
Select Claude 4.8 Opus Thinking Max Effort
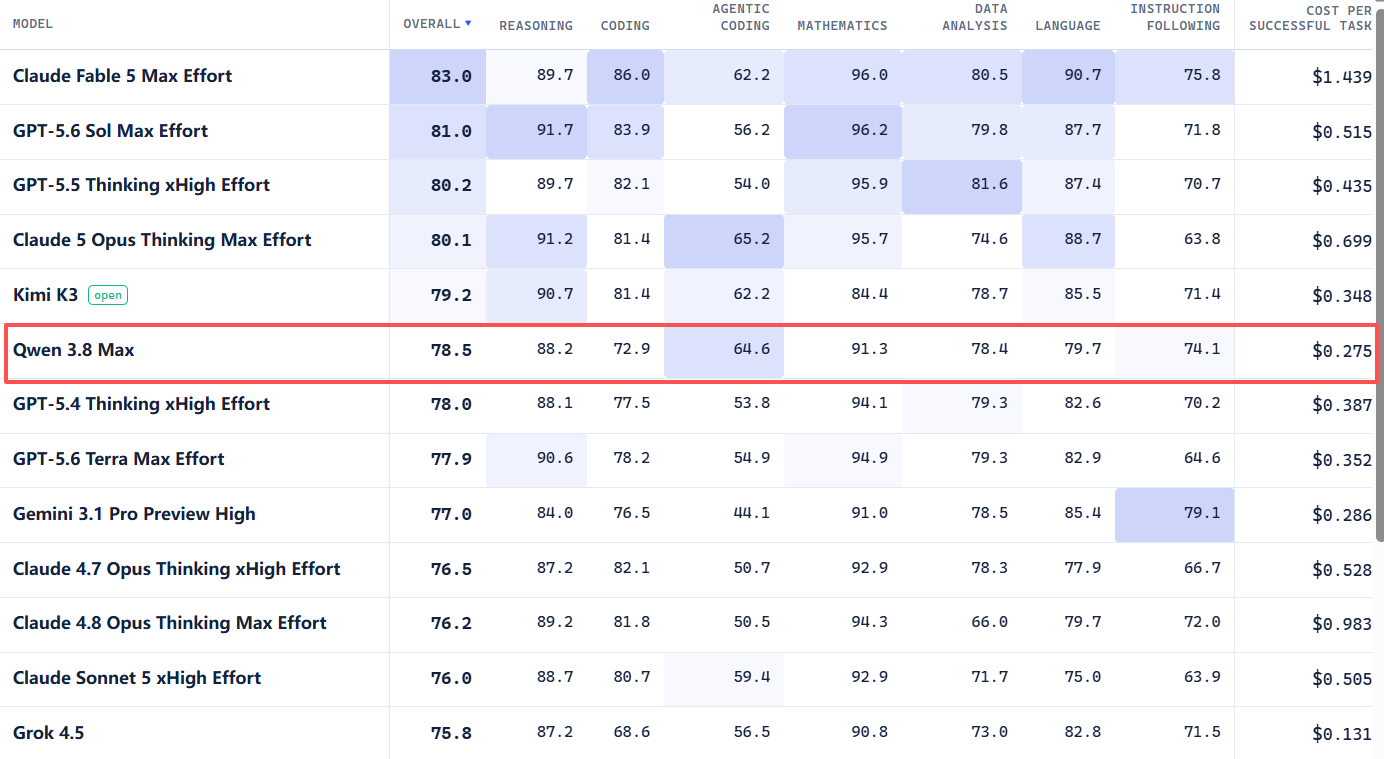(x=170, y=623)
